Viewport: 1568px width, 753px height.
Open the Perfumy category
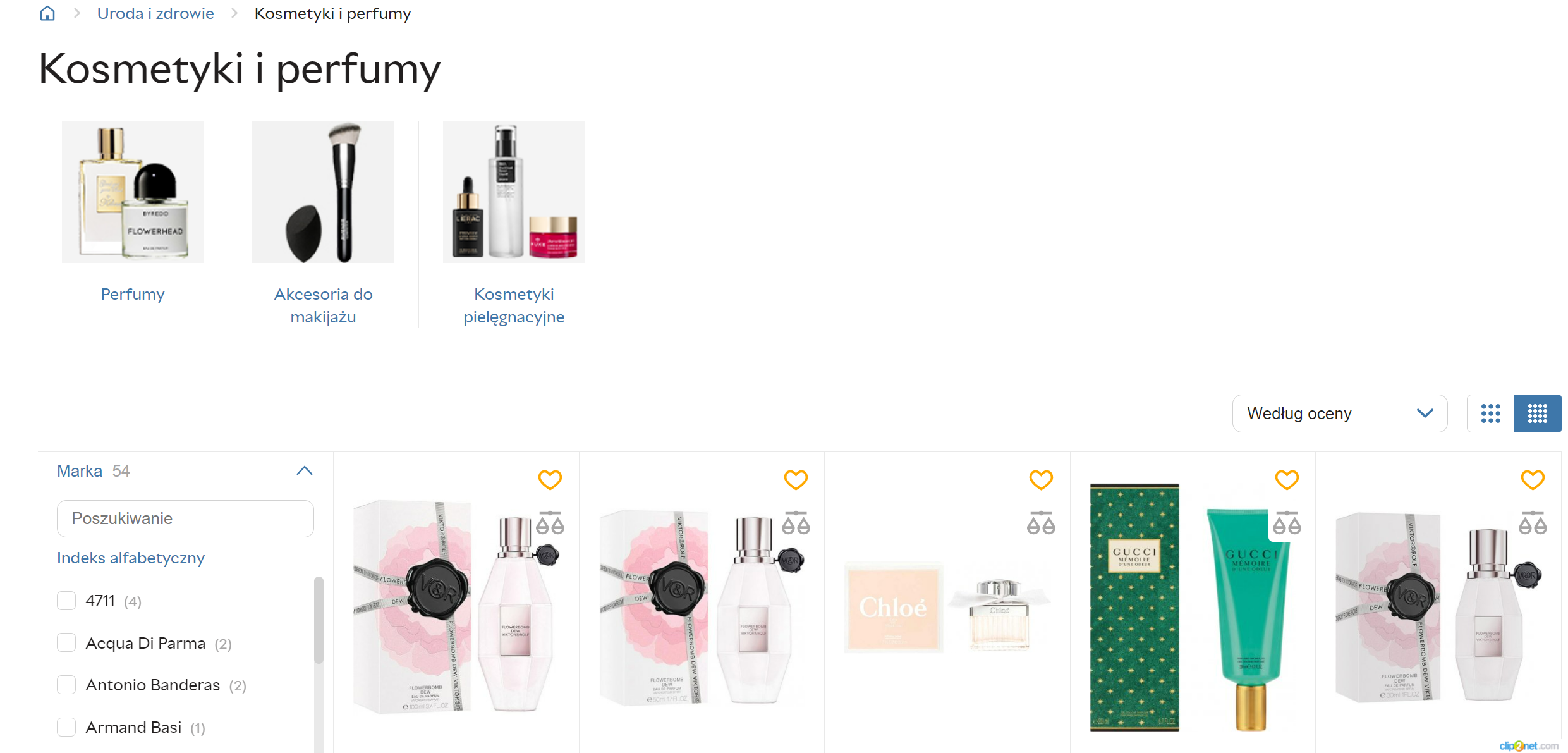pos(133,294)
